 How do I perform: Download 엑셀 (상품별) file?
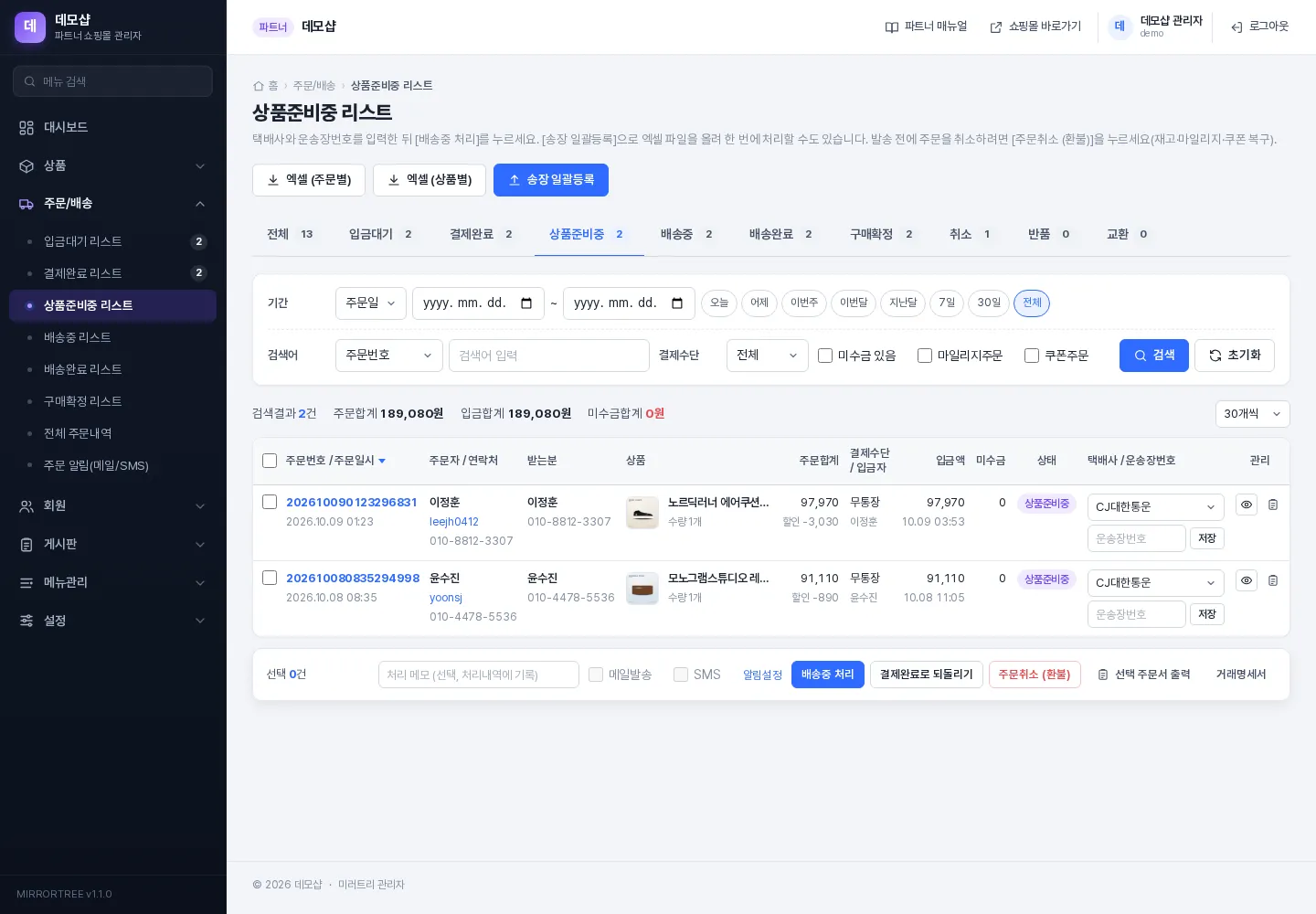tap(430, 180)
